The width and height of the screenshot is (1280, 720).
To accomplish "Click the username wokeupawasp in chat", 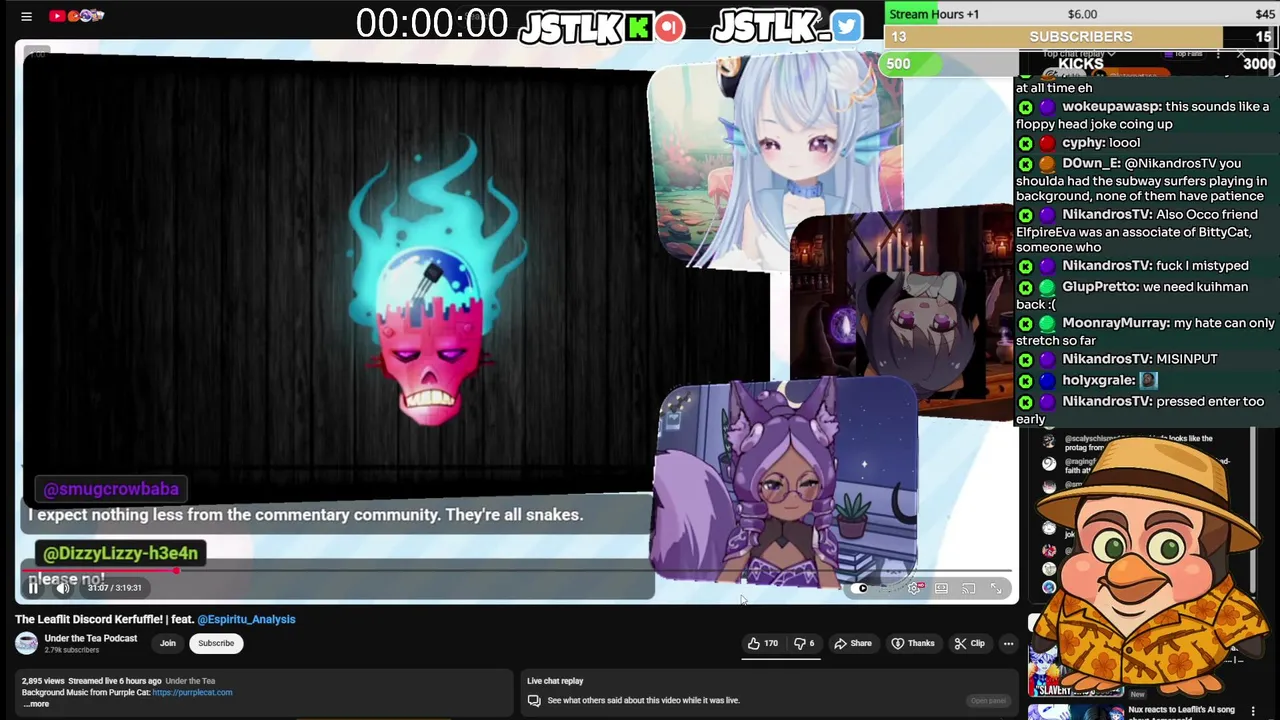I will coord(1111,106).
